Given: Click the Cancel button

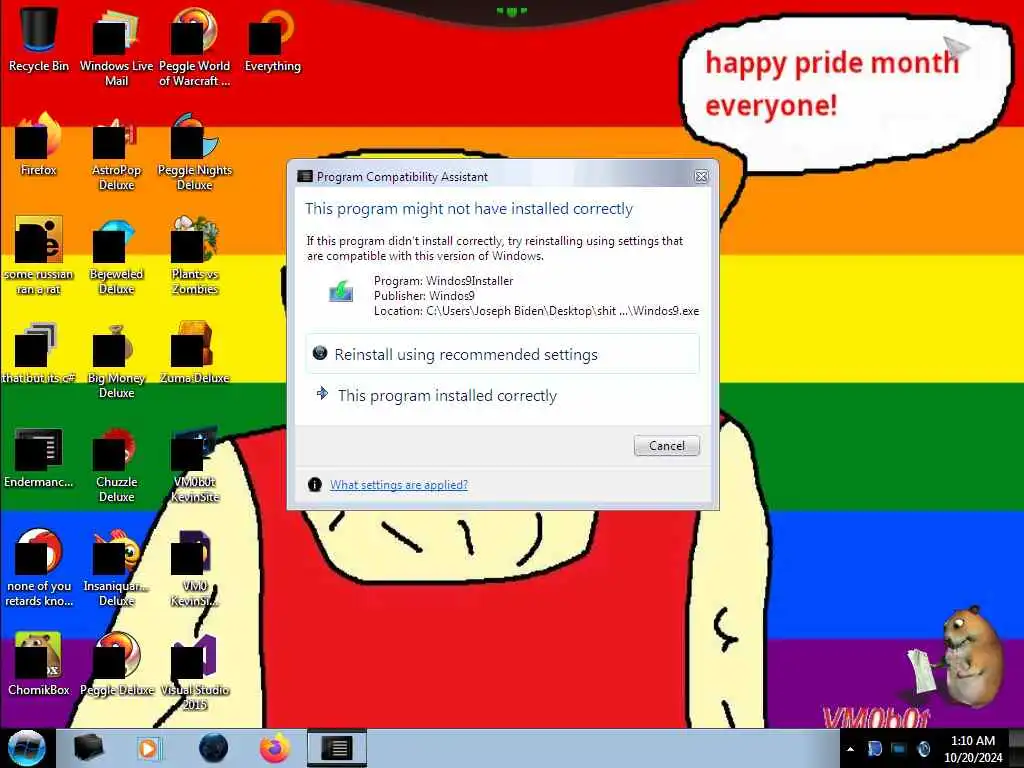Looking at the screenshot, I should coord(666,445).
